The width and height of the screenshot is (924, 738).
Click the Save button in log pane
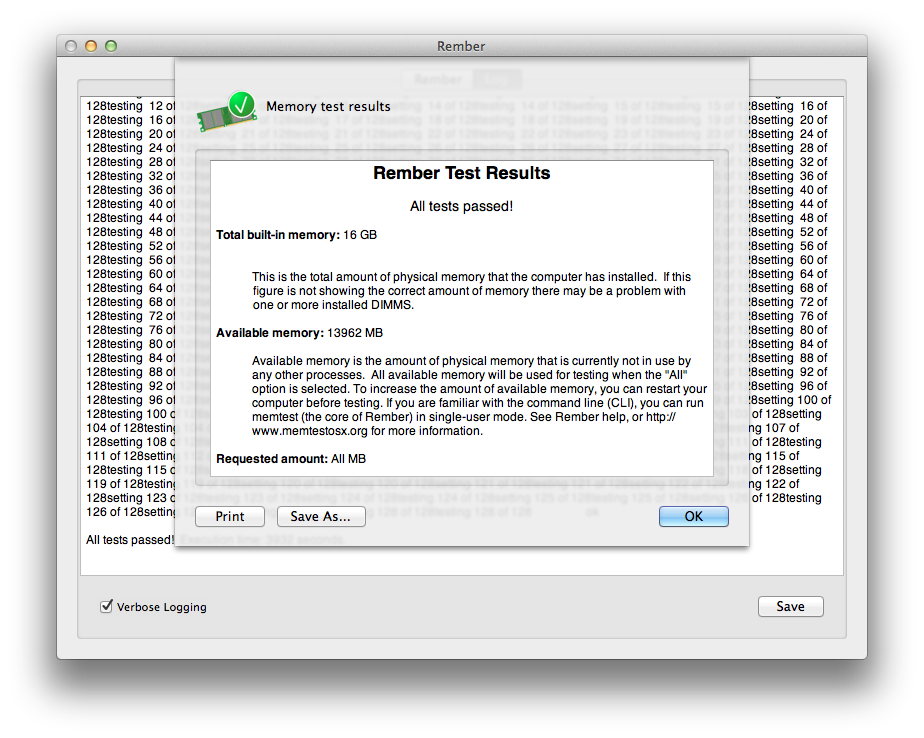coord(790,607)
